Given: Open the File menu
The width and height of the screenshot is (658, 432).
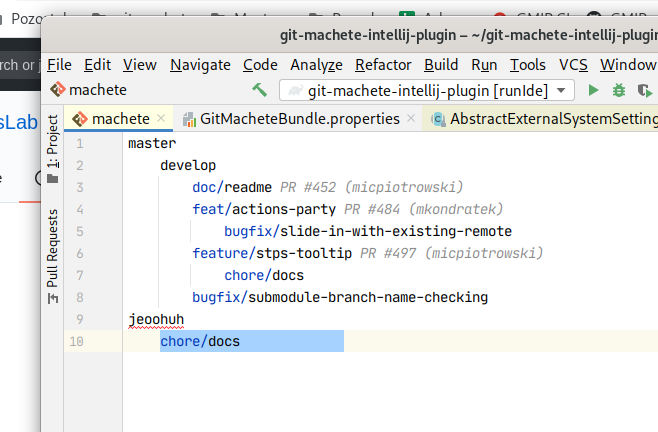Looking at the screenshot, I should pos(59,65).
